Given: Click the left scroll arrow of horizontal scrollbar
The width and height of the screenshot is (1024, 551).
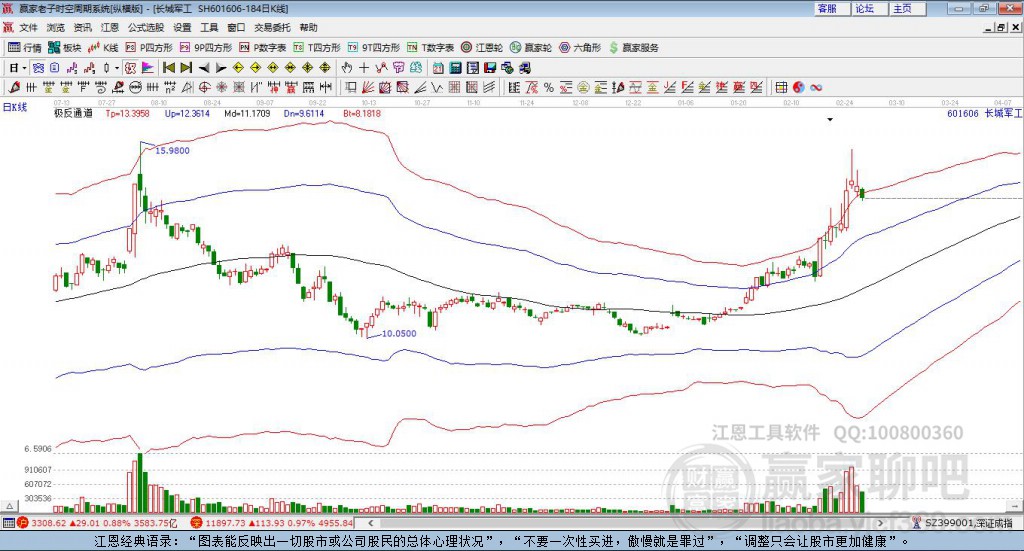Looking at the screenshot, I should pyautogui.click(x=371, y=523).
